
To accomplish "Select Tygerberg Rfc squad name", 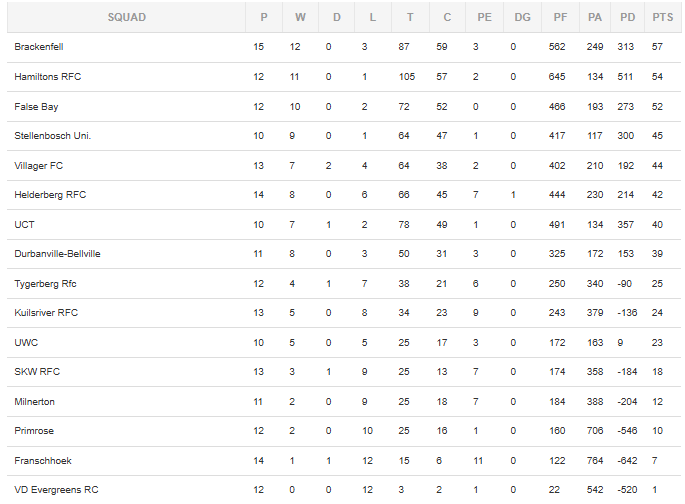I will click(x=45, y=283).
